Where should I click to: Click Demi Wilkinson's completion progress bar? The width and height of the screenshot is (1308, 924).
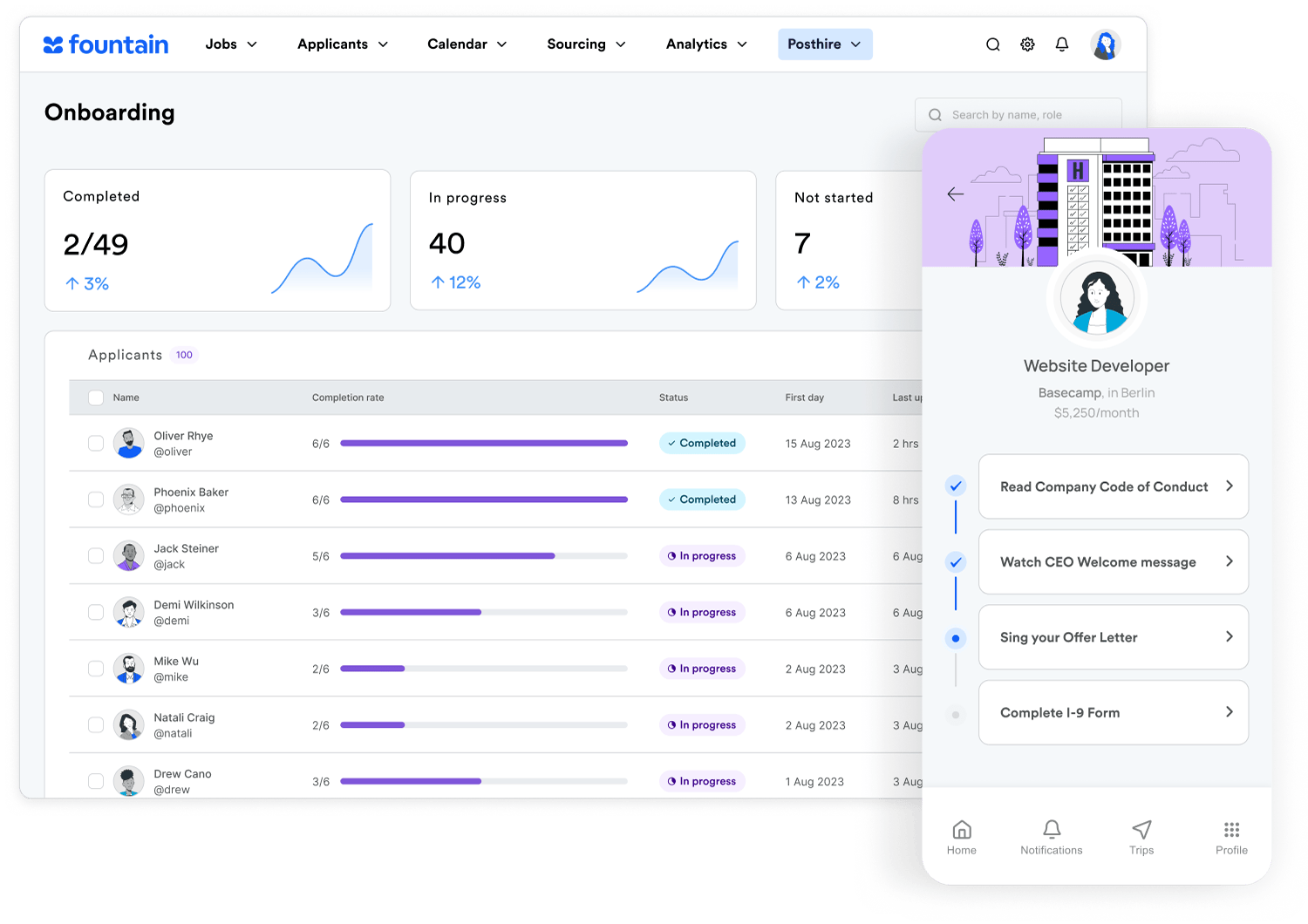(483, 612)
